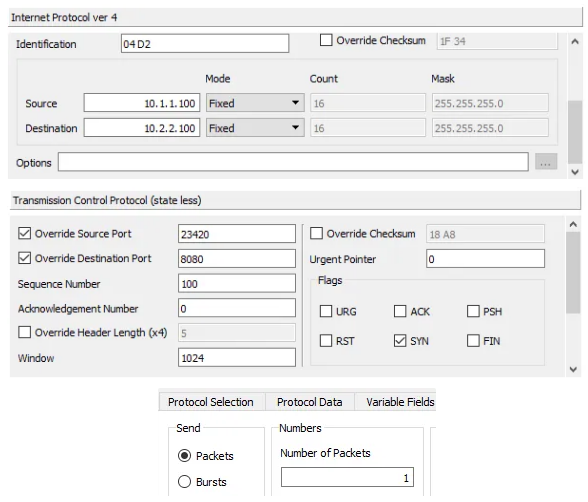The height and width of the screenshot is (502, 588).
Task: Click the Source Count field
Action: [x=368, y=103]
